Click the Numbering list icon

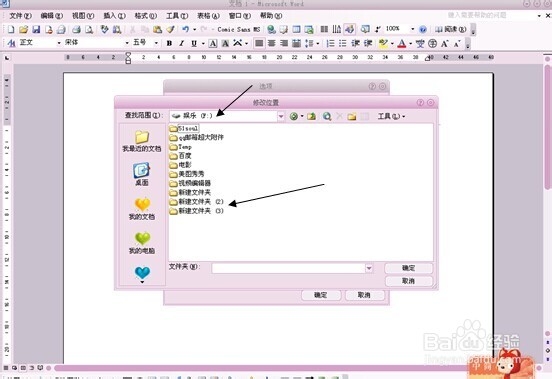click(x=330, y=43)
